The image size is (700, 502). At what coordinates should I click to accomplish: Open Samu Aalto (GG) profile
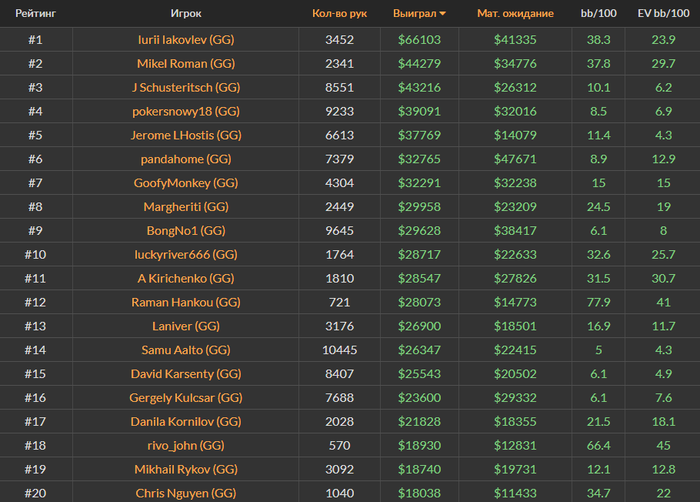186,350
